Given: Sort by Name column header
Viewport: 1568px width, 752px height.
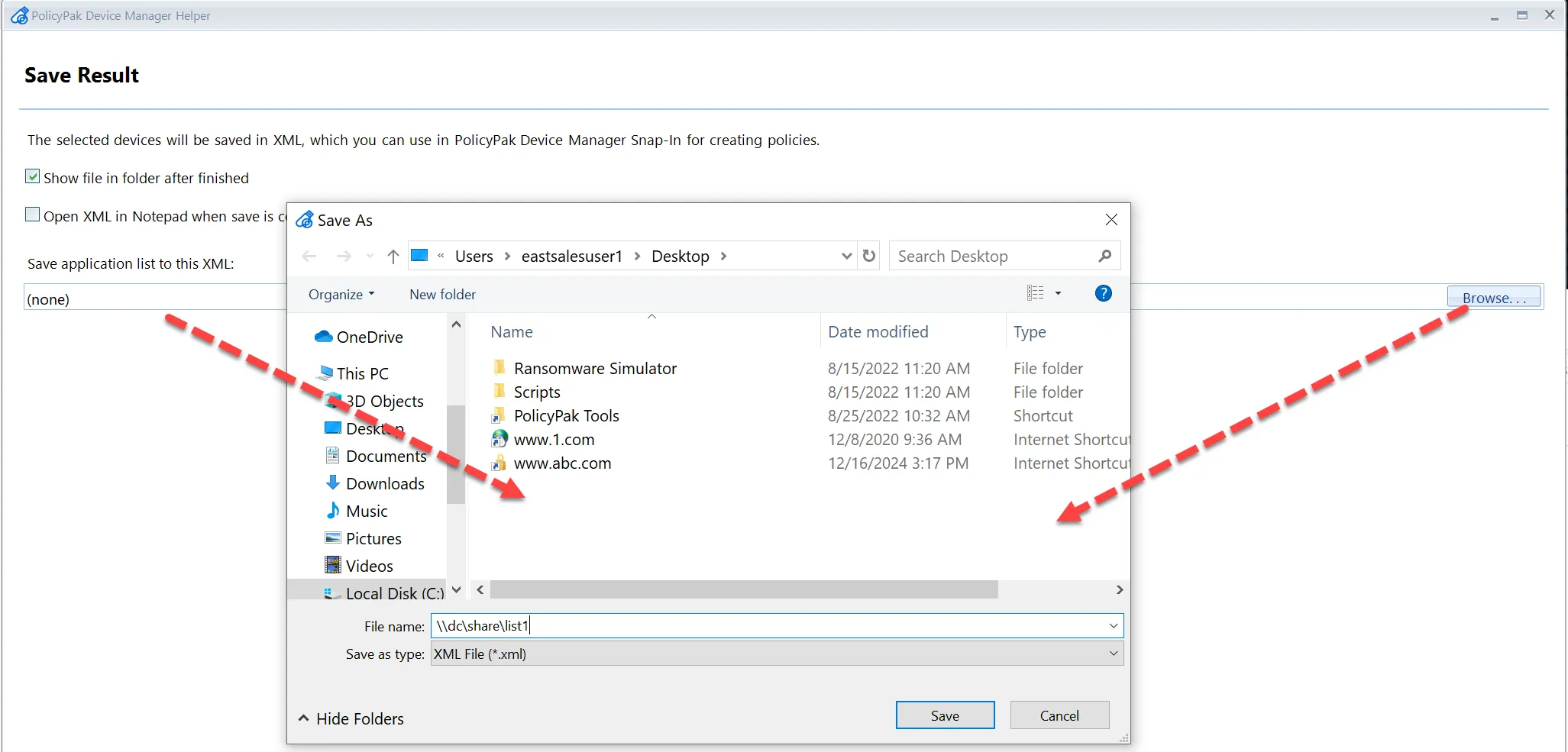Looking at the screenshot, I should tap(512, 332).
